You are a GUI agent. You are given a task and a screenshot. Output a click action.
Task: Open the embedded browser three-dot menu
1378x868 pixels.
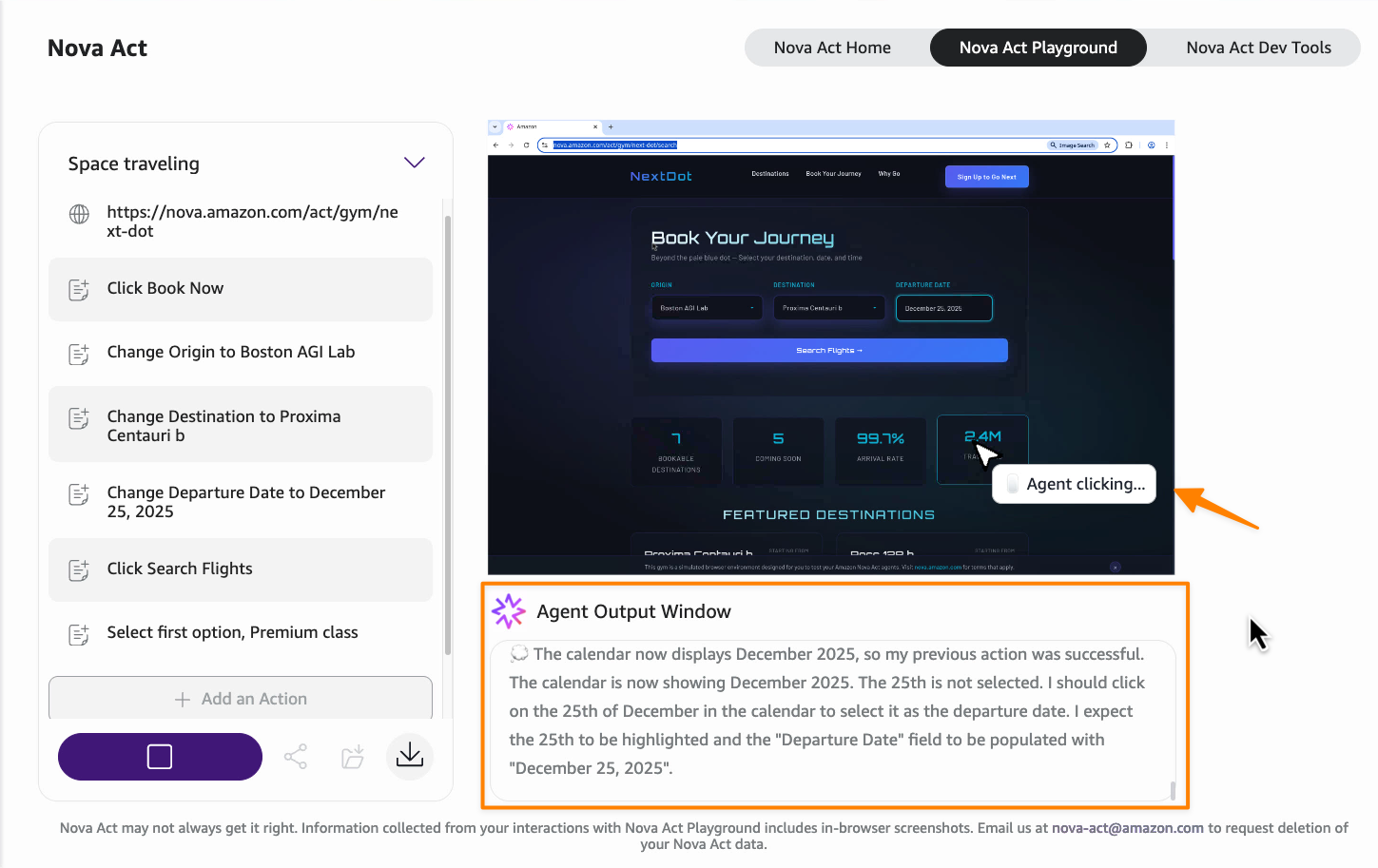tap(1166, 145)
